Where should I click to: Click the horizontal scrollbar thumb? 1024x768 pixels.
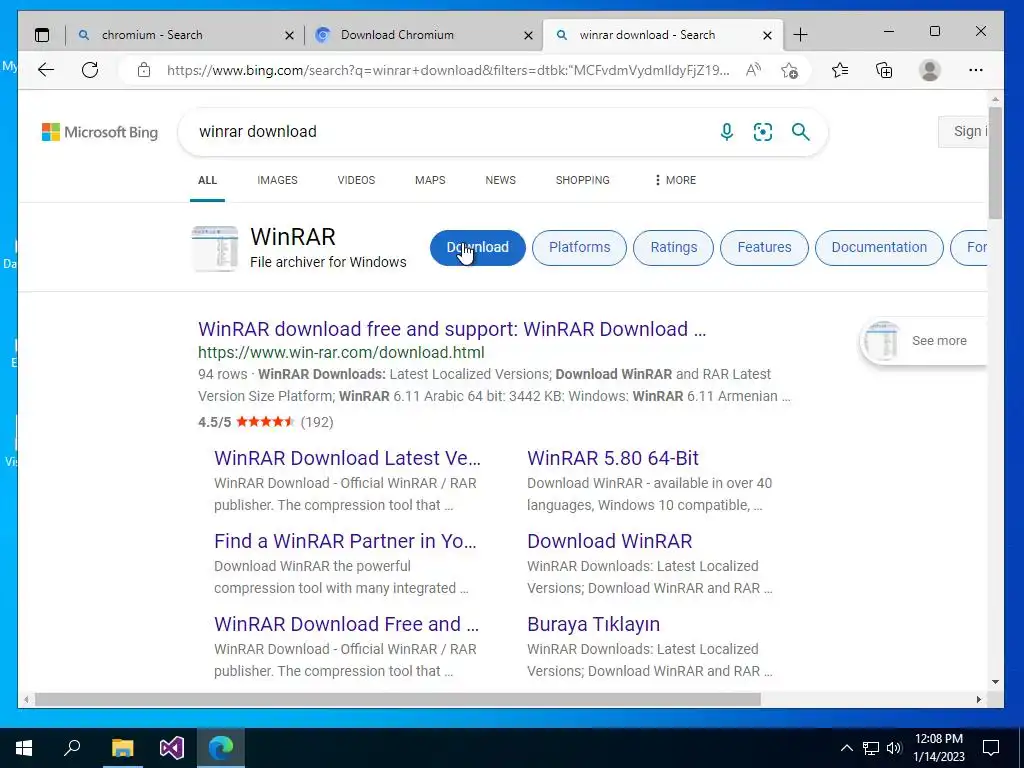tap(398, 699)
